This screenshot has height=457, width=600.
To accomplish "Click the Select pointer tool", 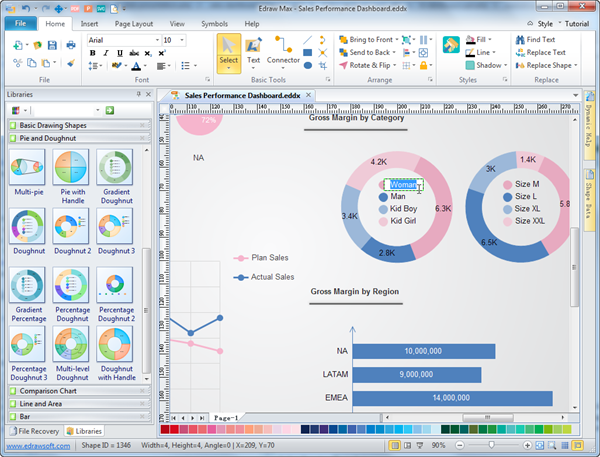I will [x=228, y=50].
